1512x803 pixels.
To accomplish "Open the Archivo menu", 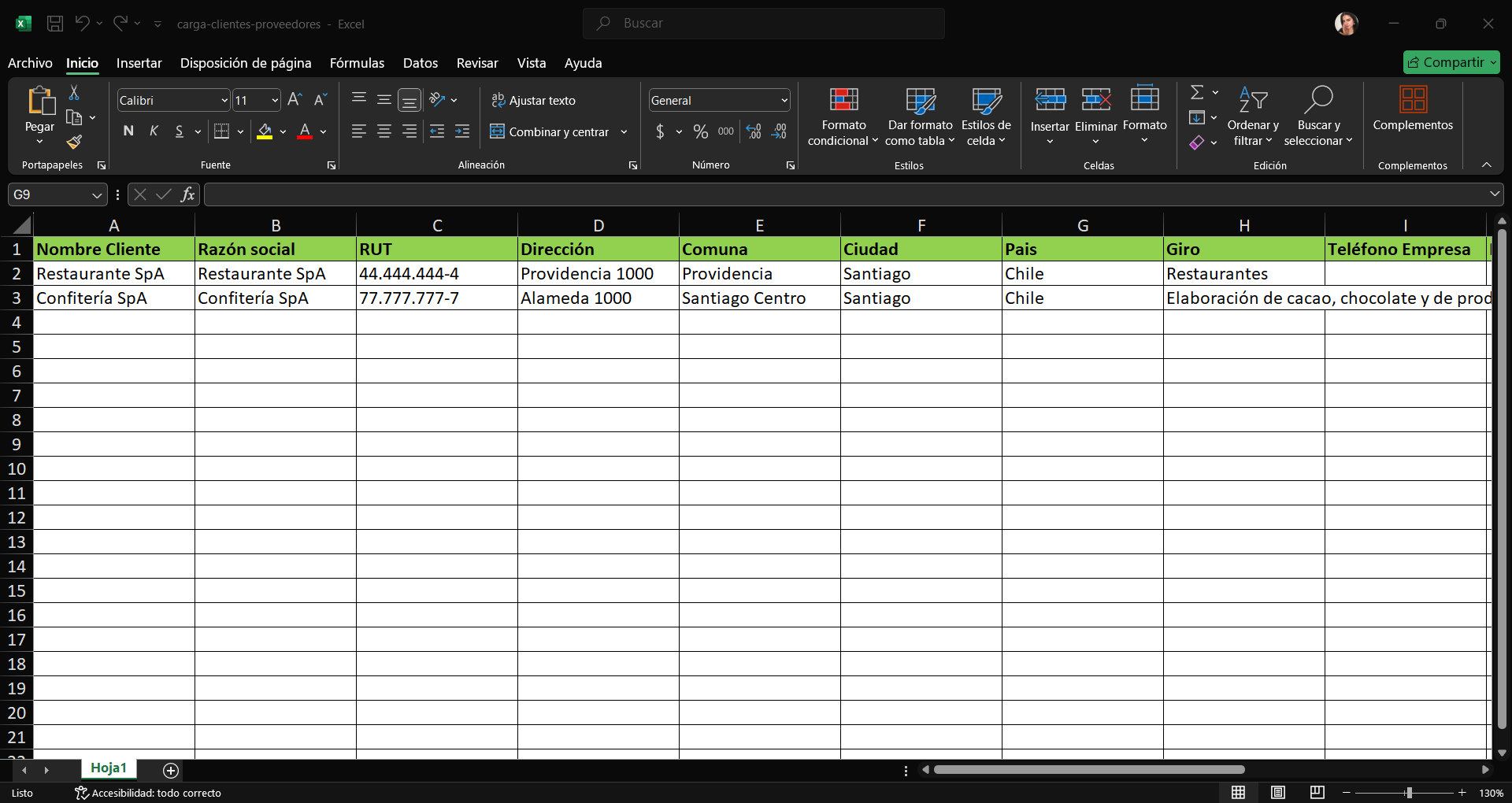I will tap(30, 63).
